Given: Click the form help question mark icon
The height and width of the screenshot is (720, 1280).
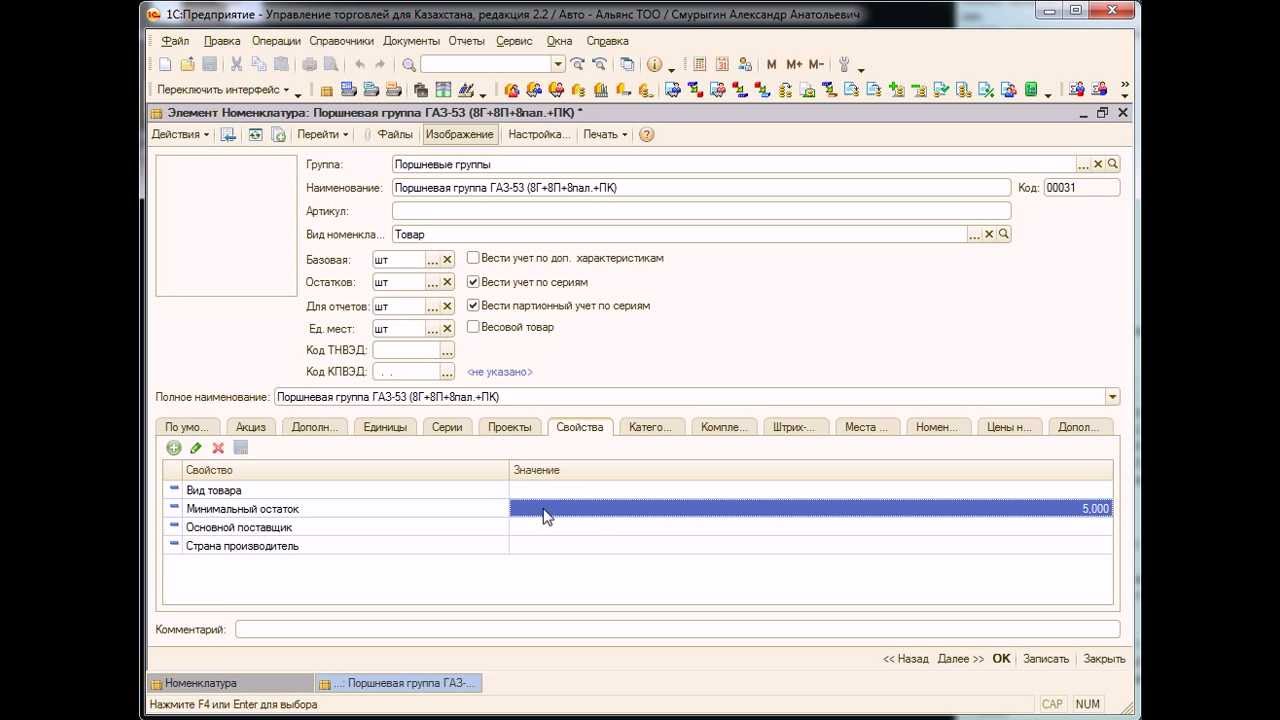Looking at the screenshot, I should click(x=646, y=134).
